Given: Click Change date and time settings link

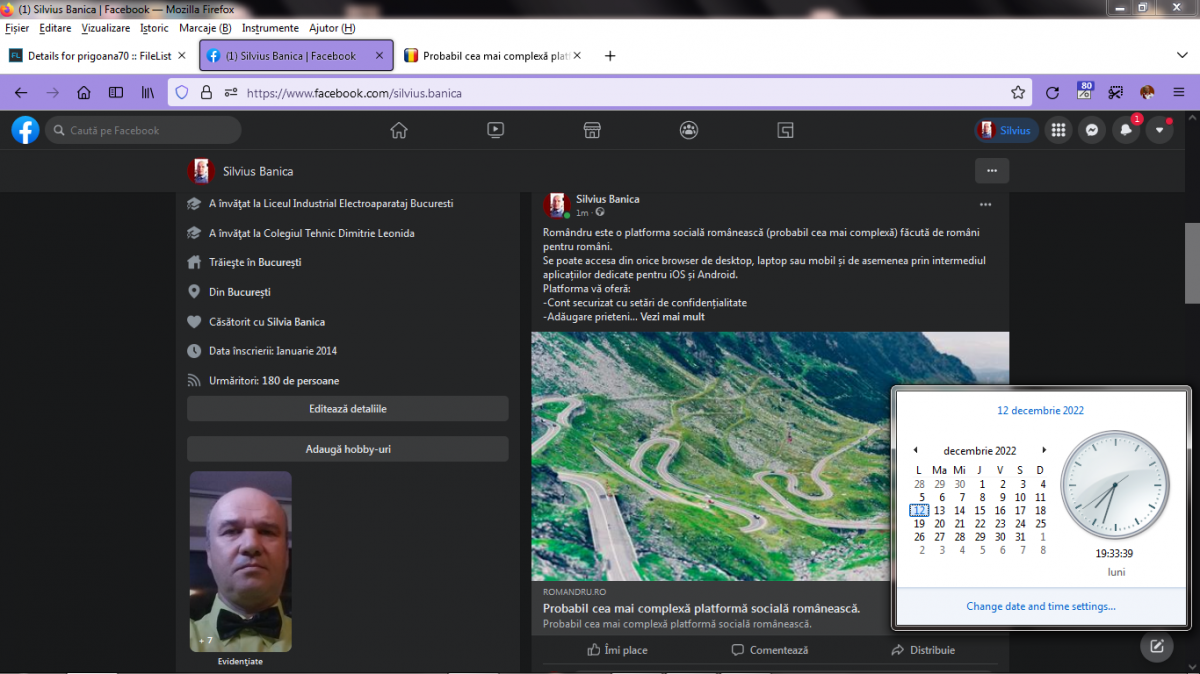Looking at the screenshot, I should [1041, 606].
